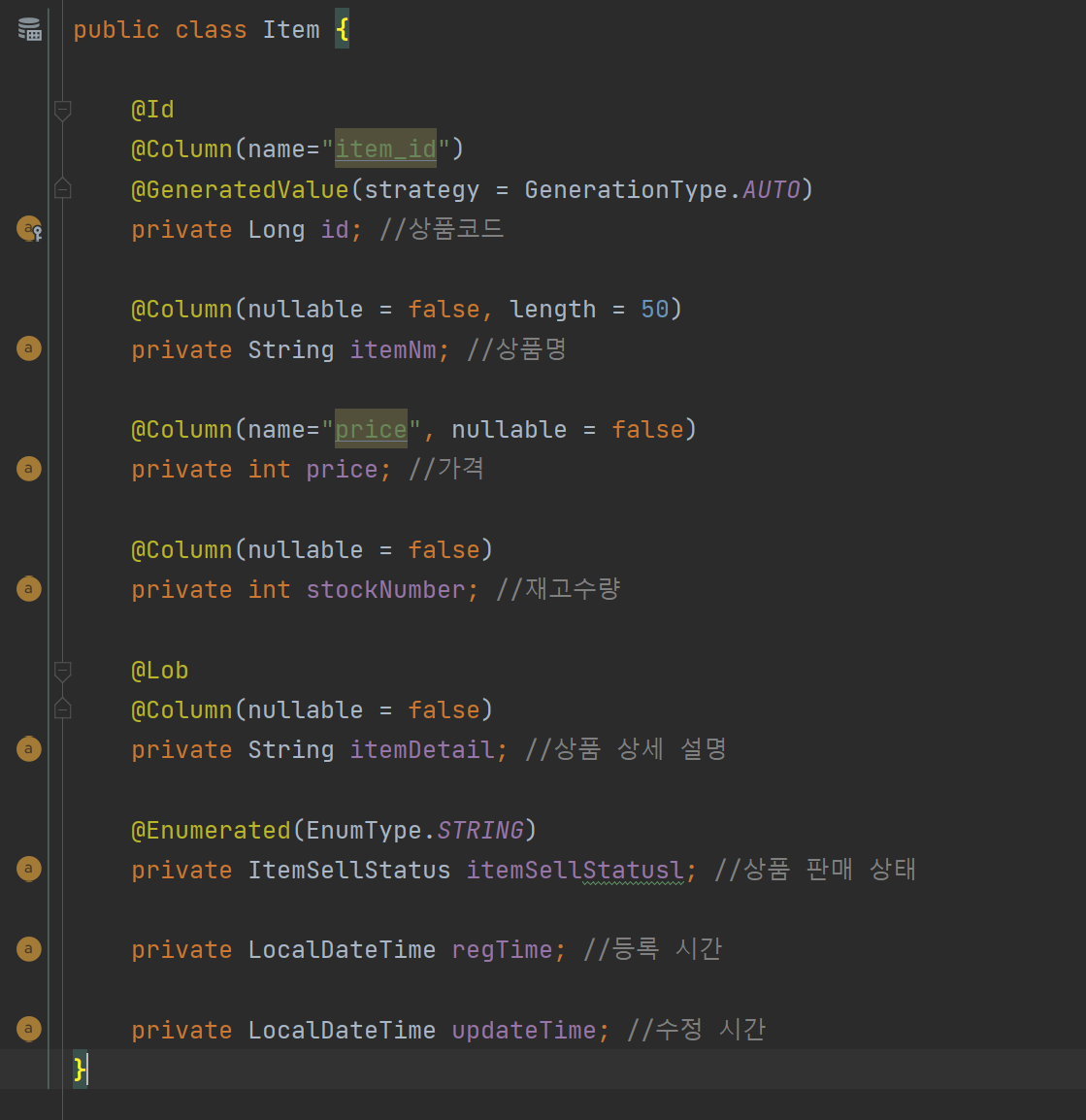
Task: Click the closing brace at the end of the class
Action: click(x=80, y=1070)
